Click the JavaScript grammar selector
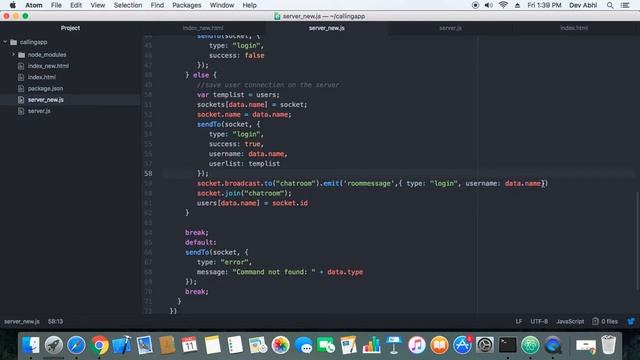This screenshot has width=640, height=360. [570, 322]
